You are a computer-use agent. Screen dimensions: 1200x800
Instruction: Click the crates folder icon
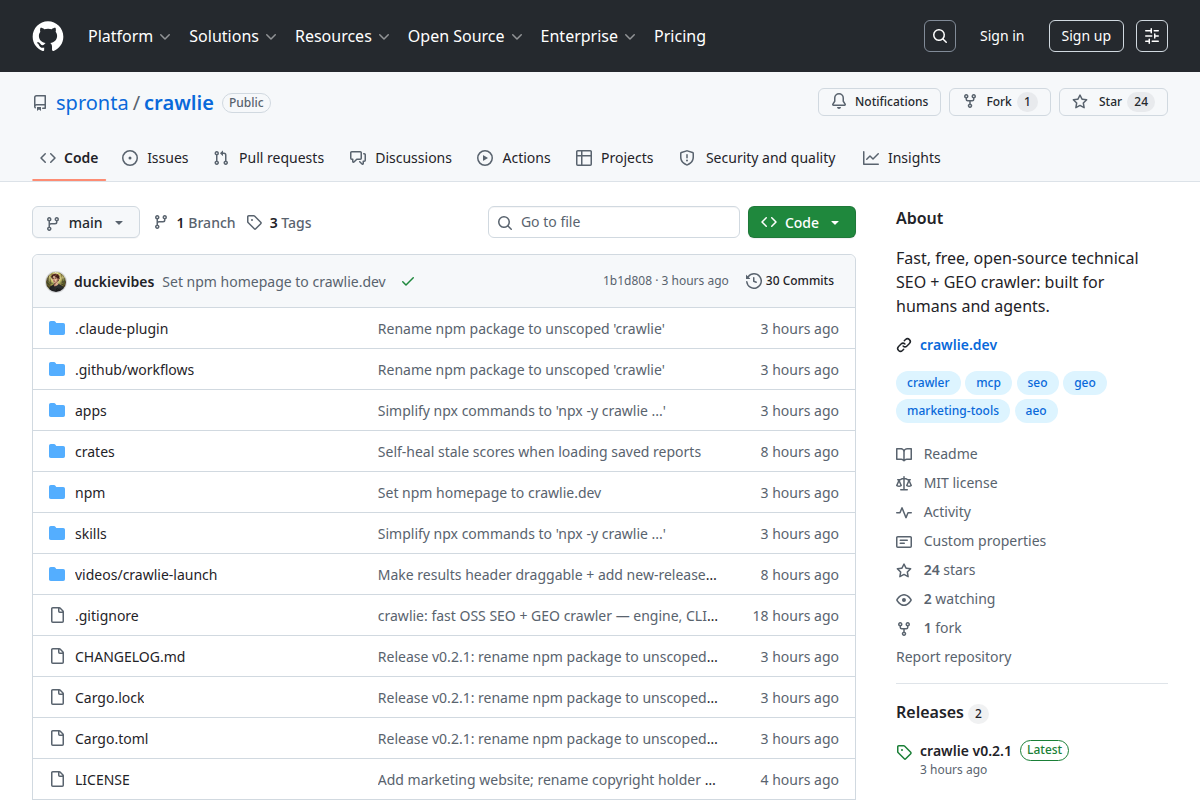pyautogui.click(x=57, y=451)
